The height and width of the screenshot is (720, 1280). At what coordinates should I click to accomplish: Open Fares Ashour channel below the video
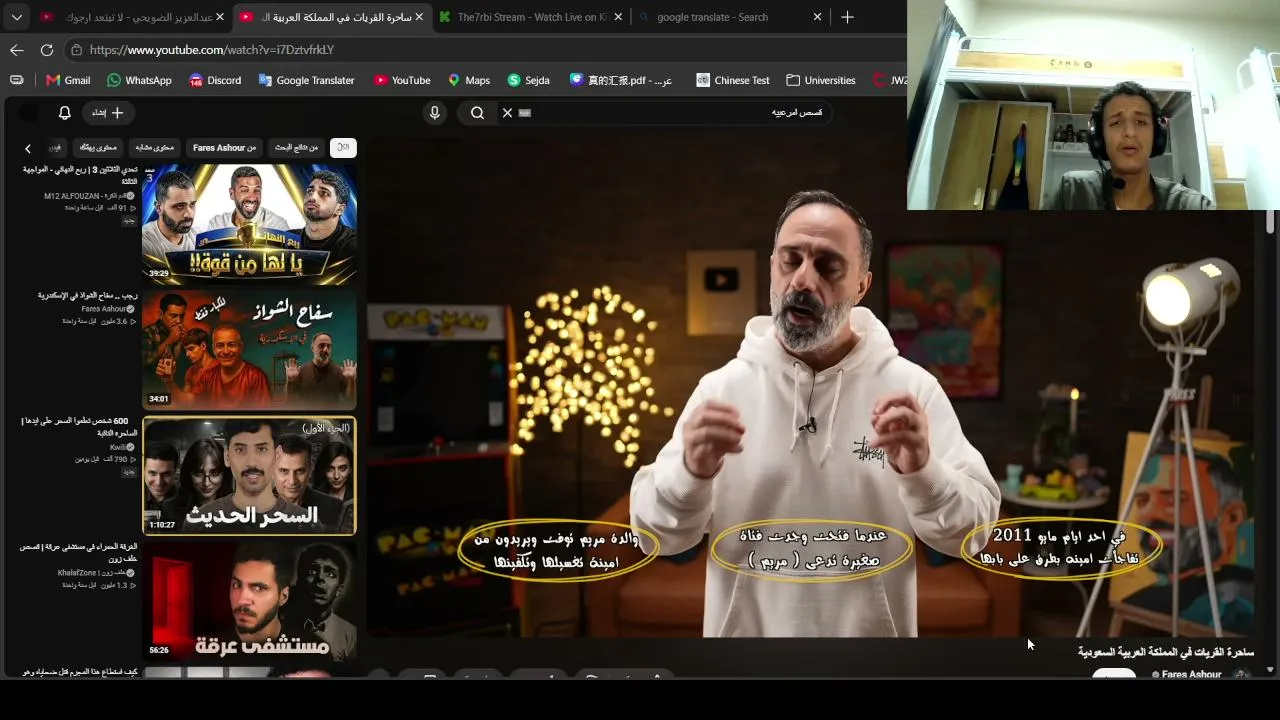click(x=1191, y=675)
